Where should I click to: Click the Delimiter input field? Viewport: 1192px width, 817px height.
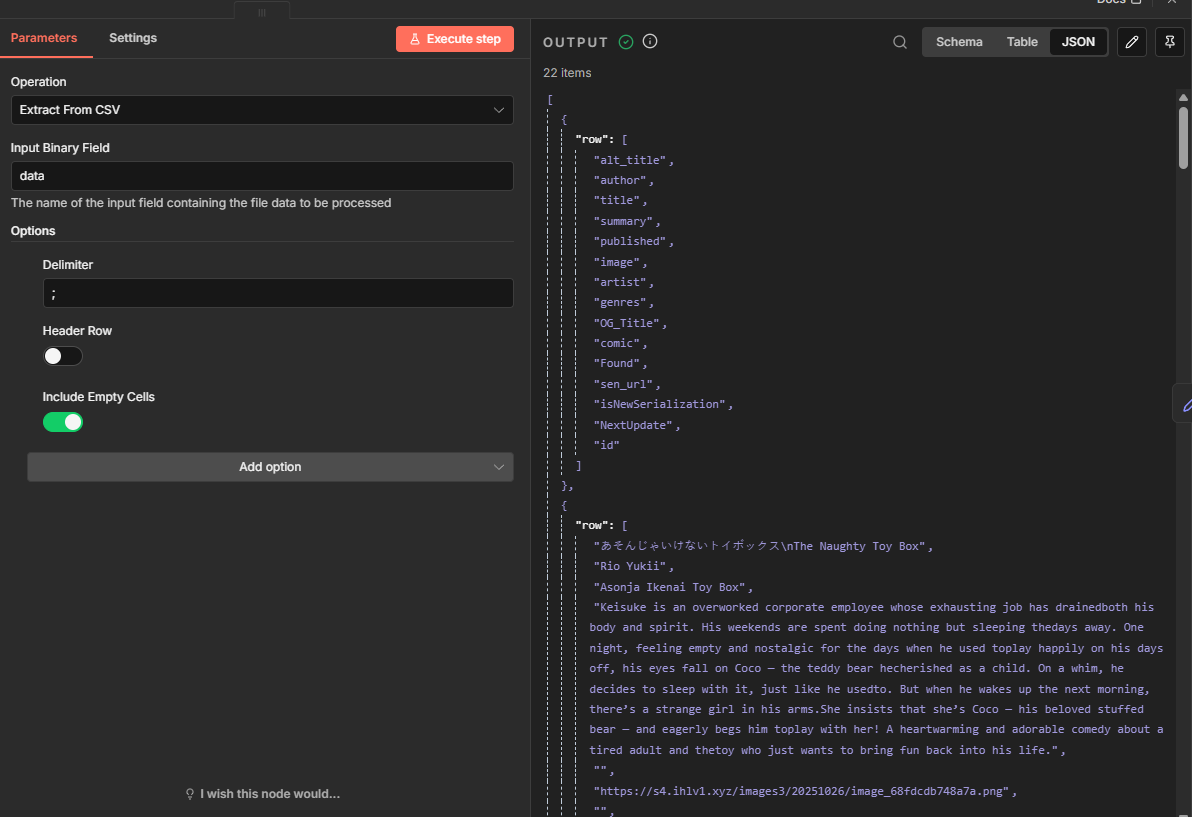tap(277, 293)
